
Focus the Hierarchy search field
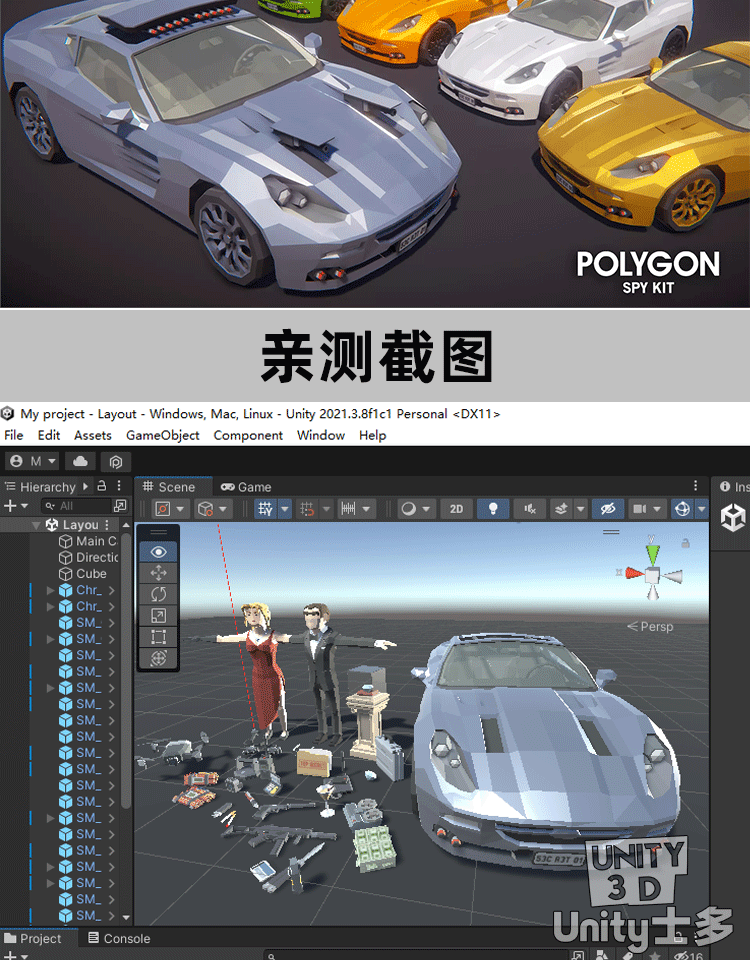pyautogui.click(x=76, y=506)
